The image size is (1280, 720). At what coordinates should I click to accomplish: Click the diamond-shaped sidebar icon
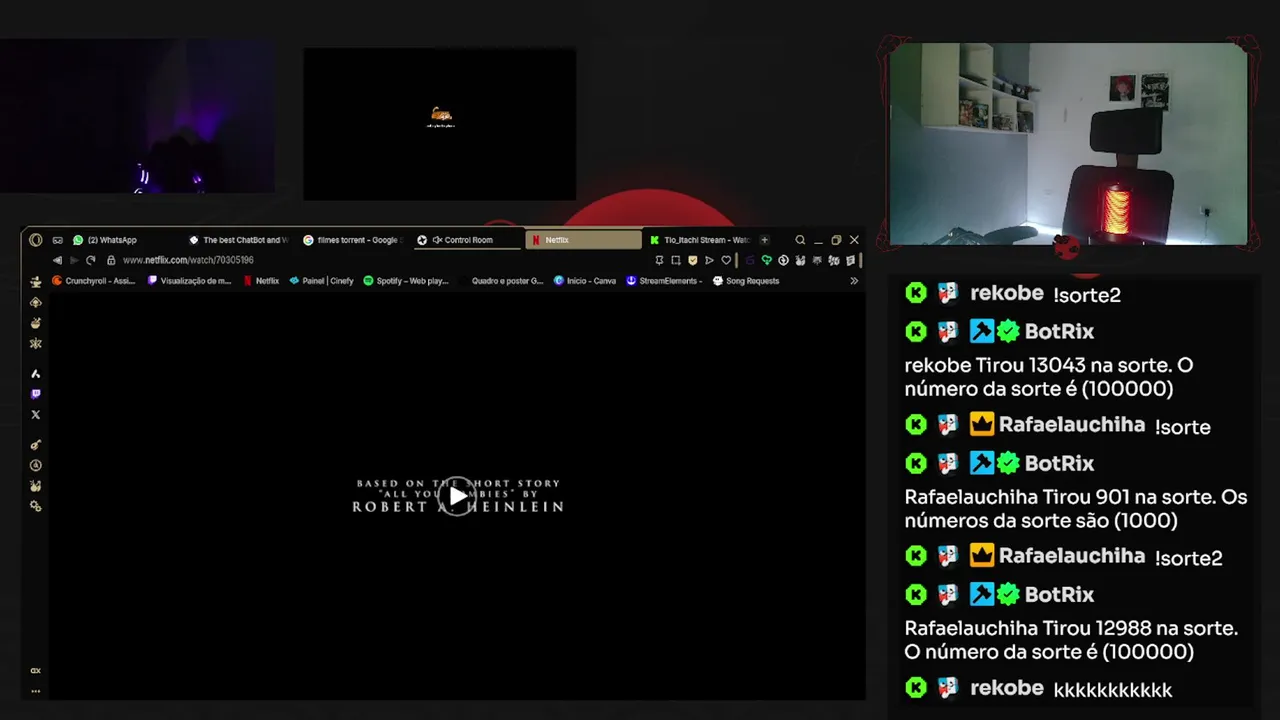coord(36,302)
